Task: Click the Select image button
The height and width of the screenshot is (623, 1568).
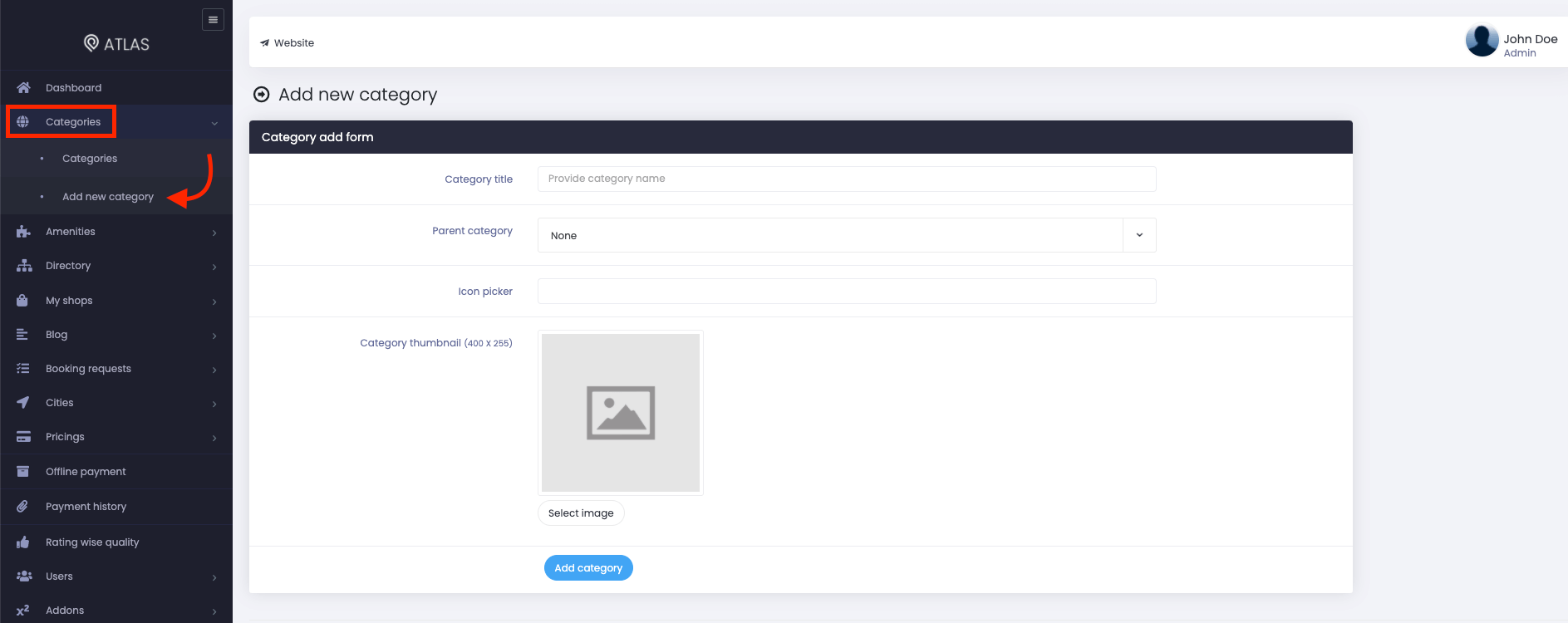Action: (581, 513)
